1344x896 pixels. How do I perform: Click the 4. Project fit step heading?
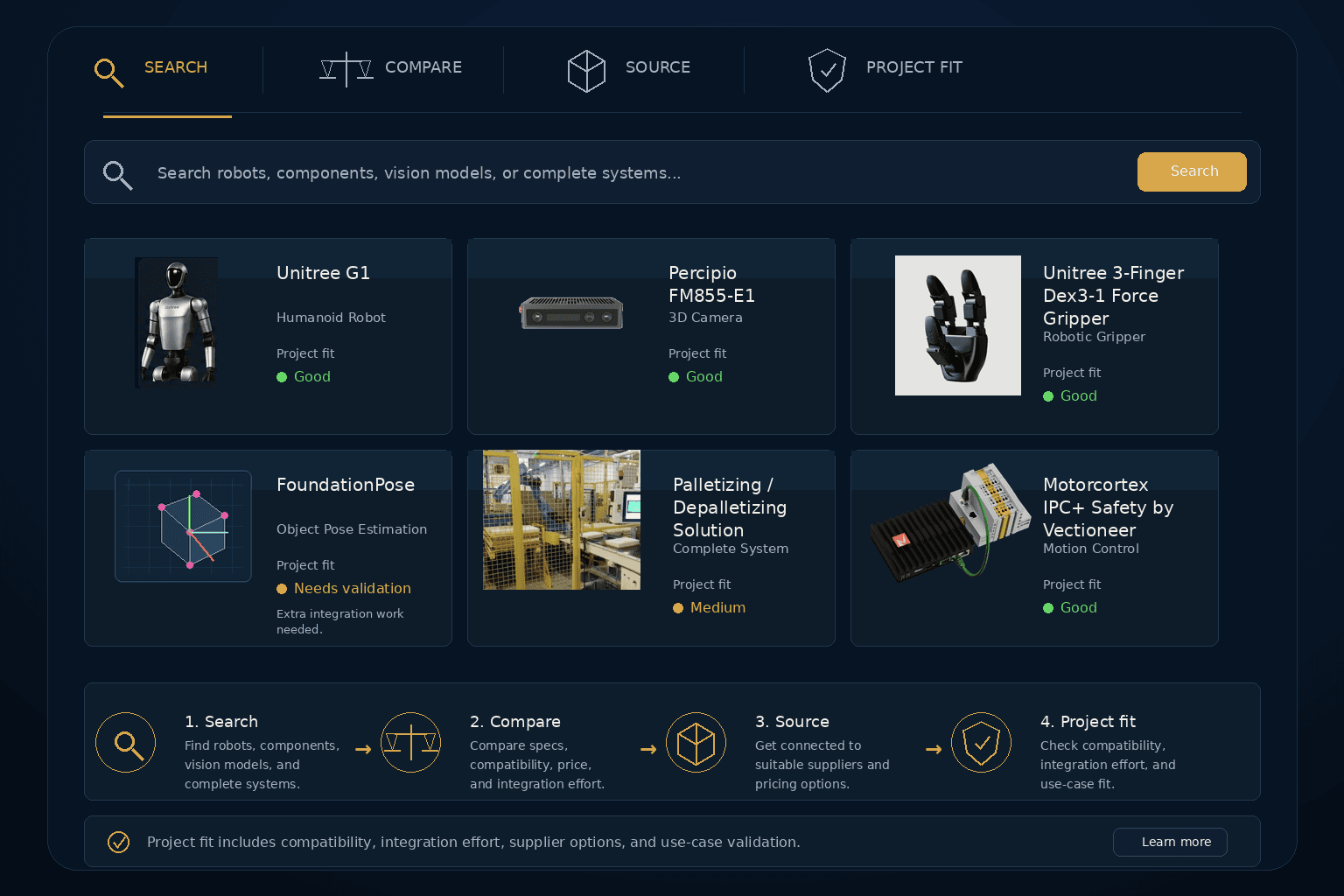pos(1088,722)
